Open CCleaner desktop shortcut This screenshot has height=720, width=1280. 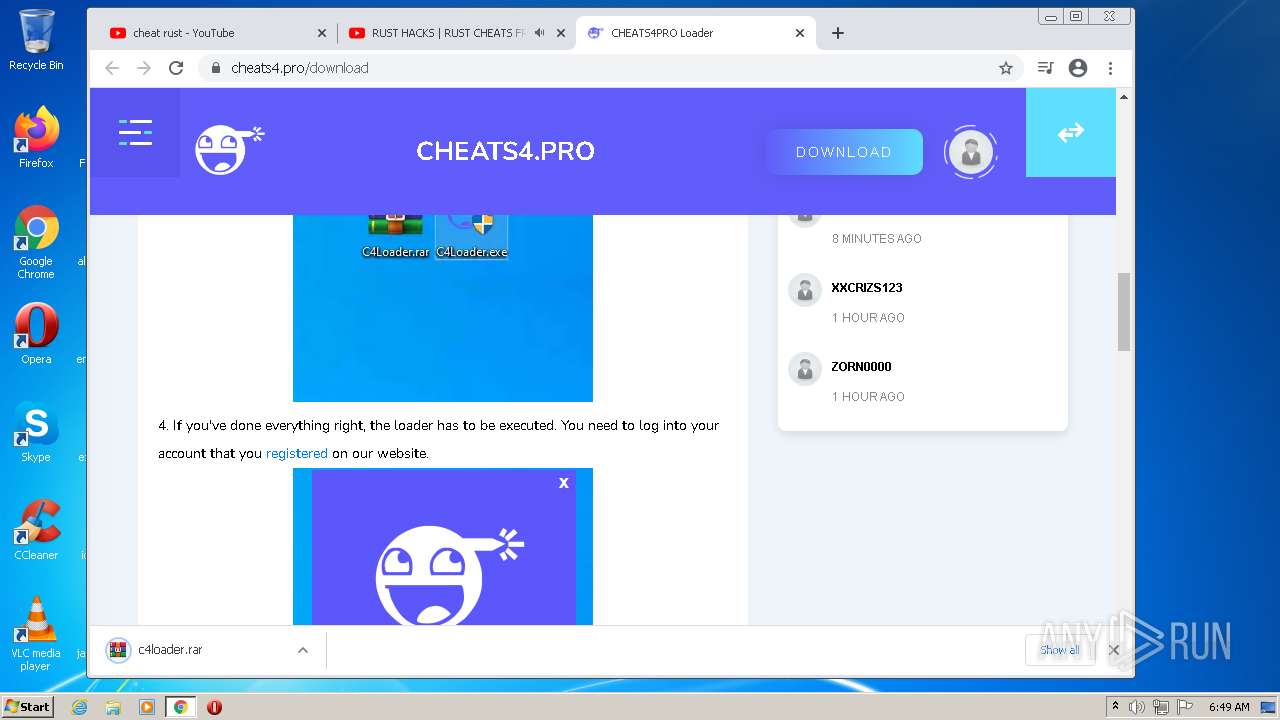point(36,530)
